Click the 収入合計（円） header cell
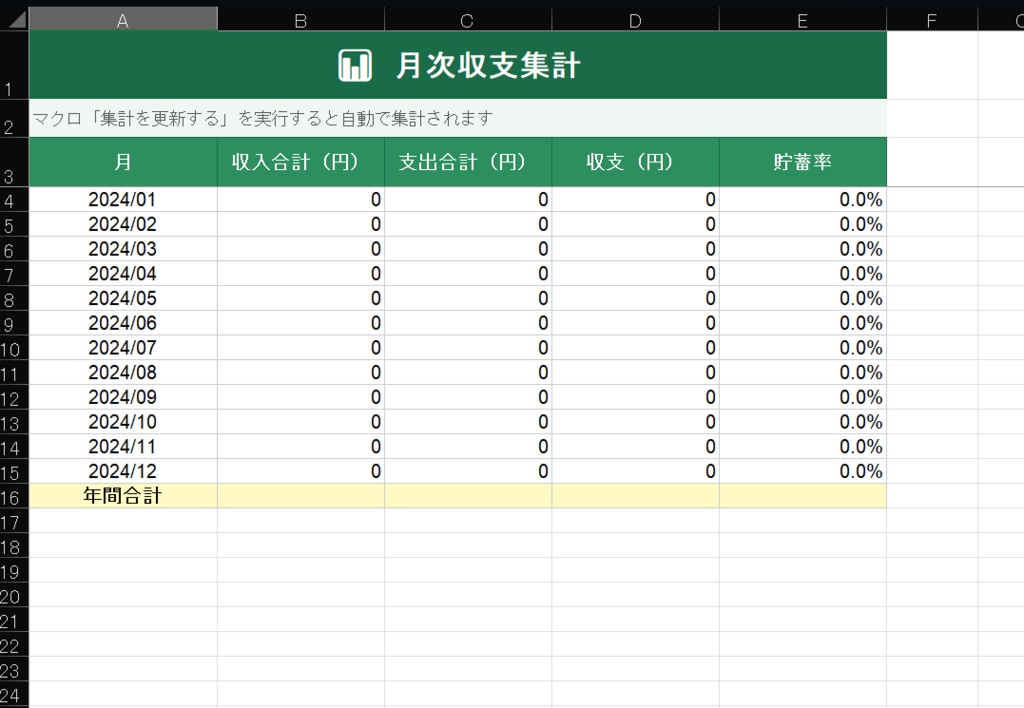The image size is (1024, 708). click(300, 162)
